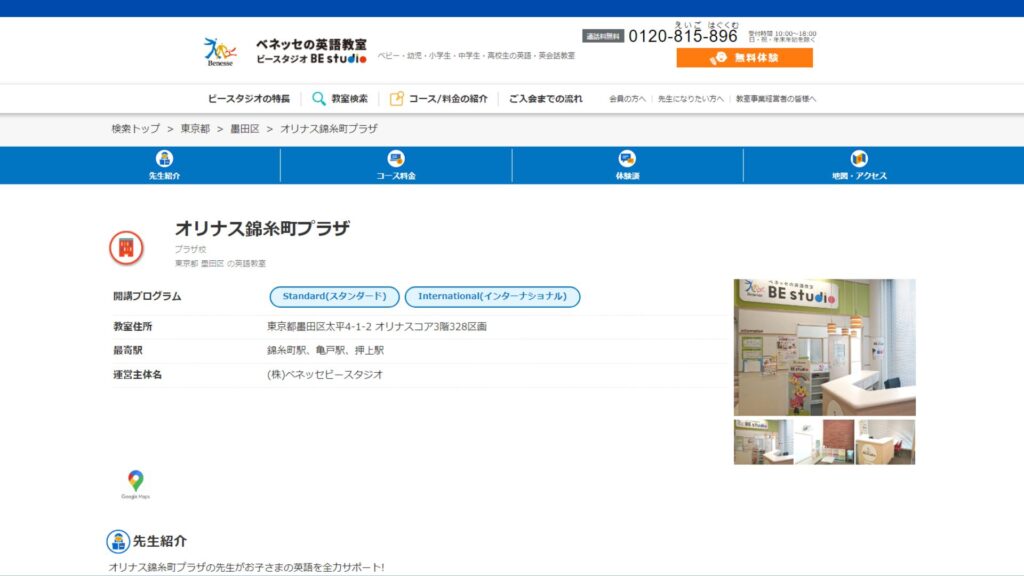Go to 墨田区 in the breadcrumb

point(245,129)
